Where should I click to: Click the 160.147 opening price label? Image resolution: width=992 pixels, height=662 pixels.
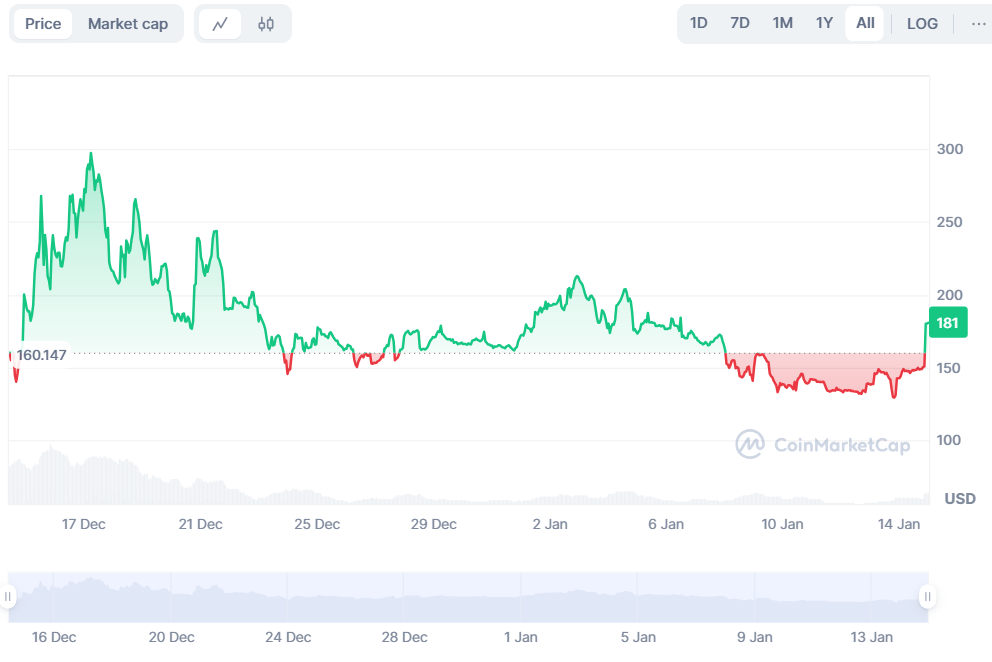pos(41,354)
